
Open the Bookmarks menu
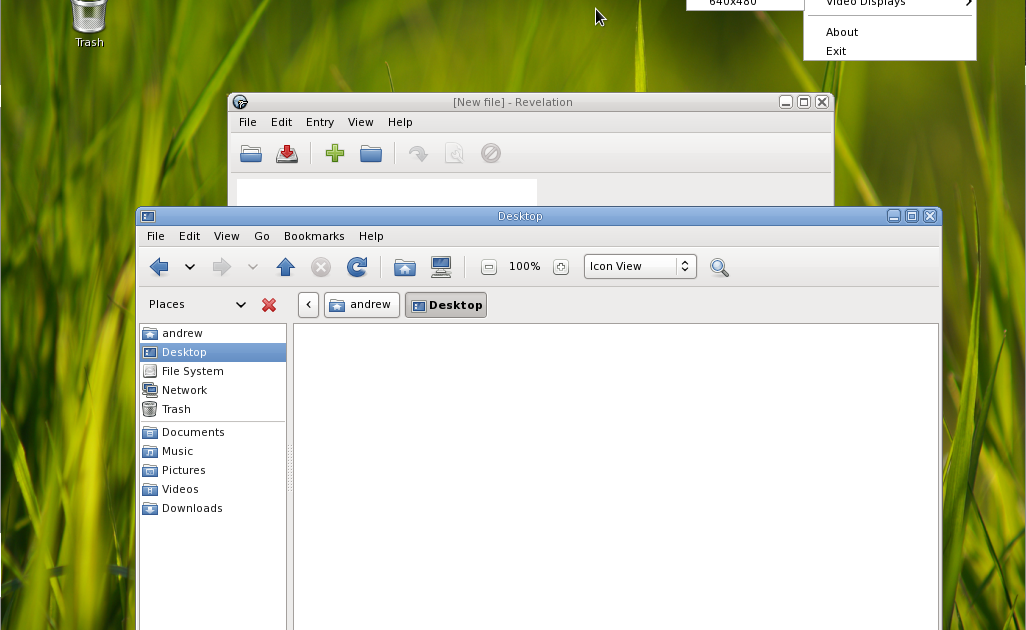(x=314, y=236)
